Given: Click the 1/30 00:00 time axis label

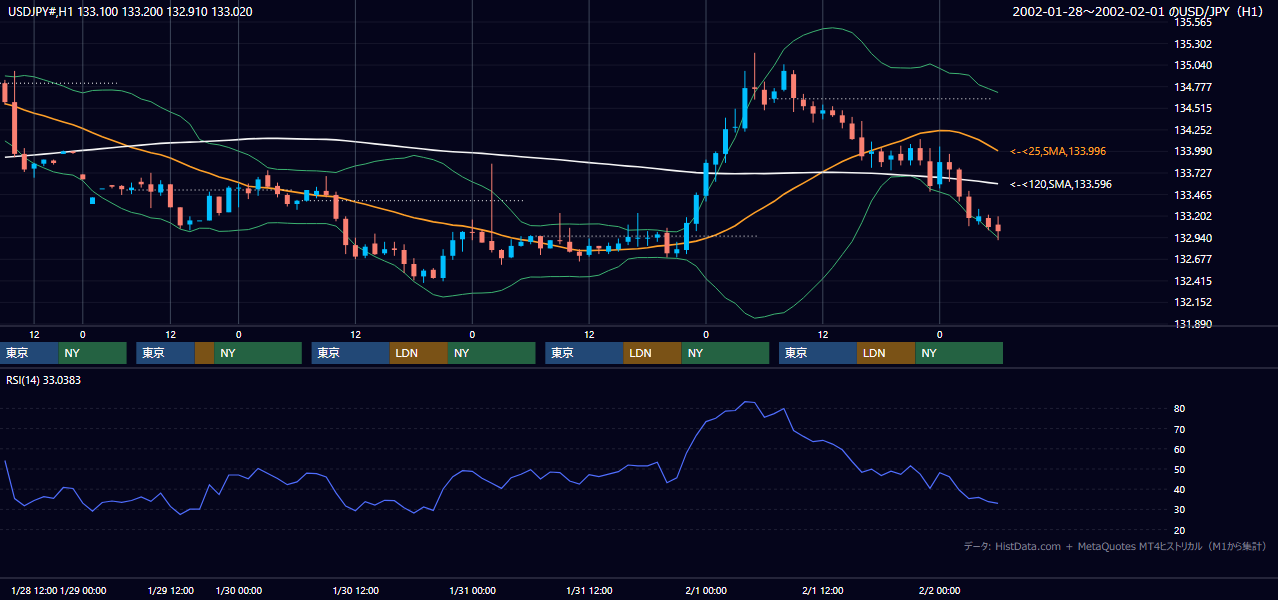Looking at the screenshot, I should (238, 592).
